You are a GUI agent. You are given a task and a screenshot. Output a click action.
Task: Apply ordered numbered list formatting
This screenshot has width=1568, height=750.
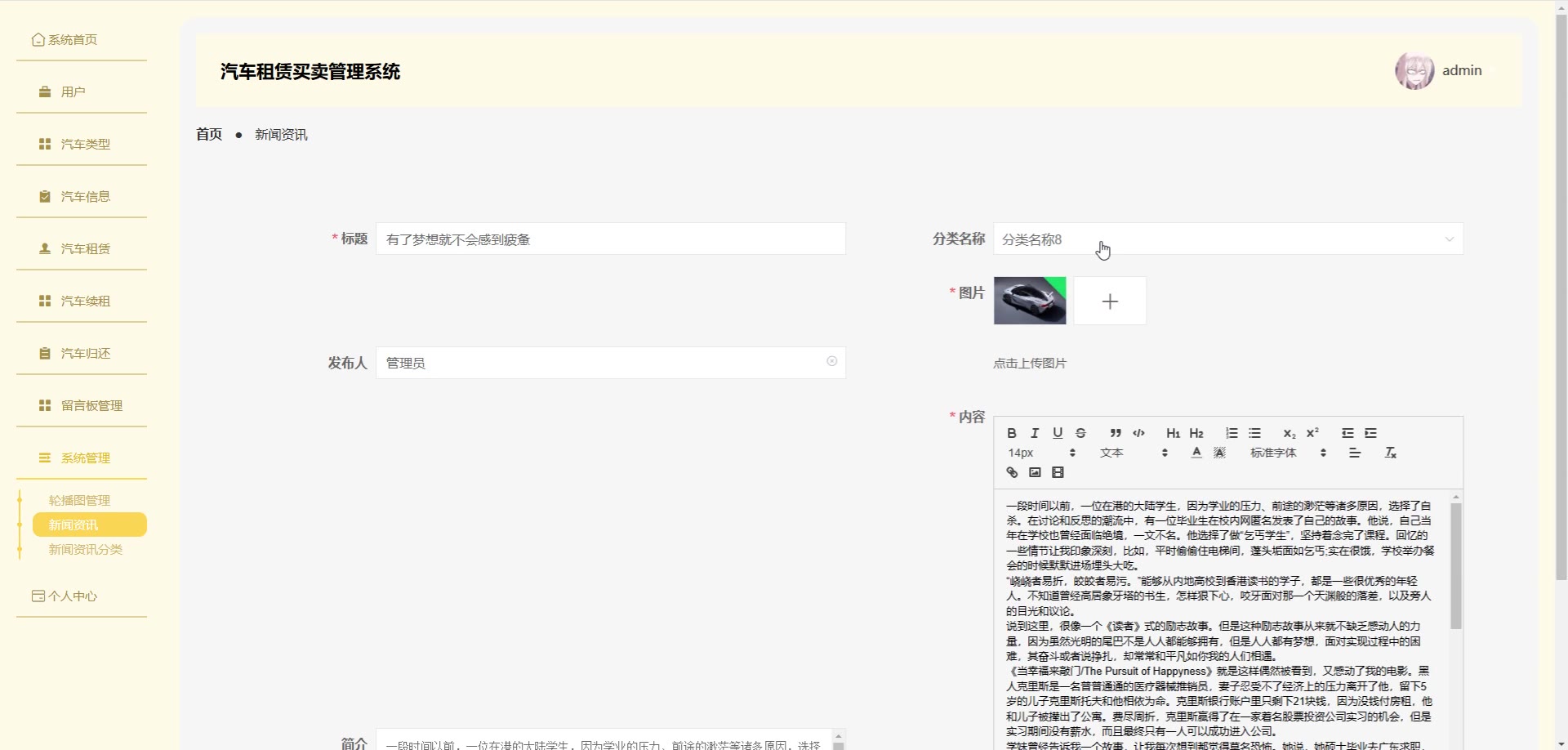point(1232,433)
